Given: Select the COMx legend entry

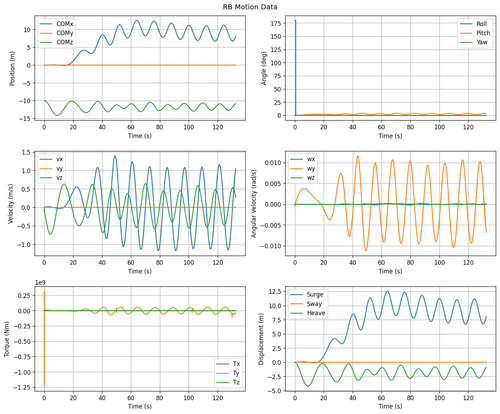Looking at the screenshot, I should tap(57, 24).
